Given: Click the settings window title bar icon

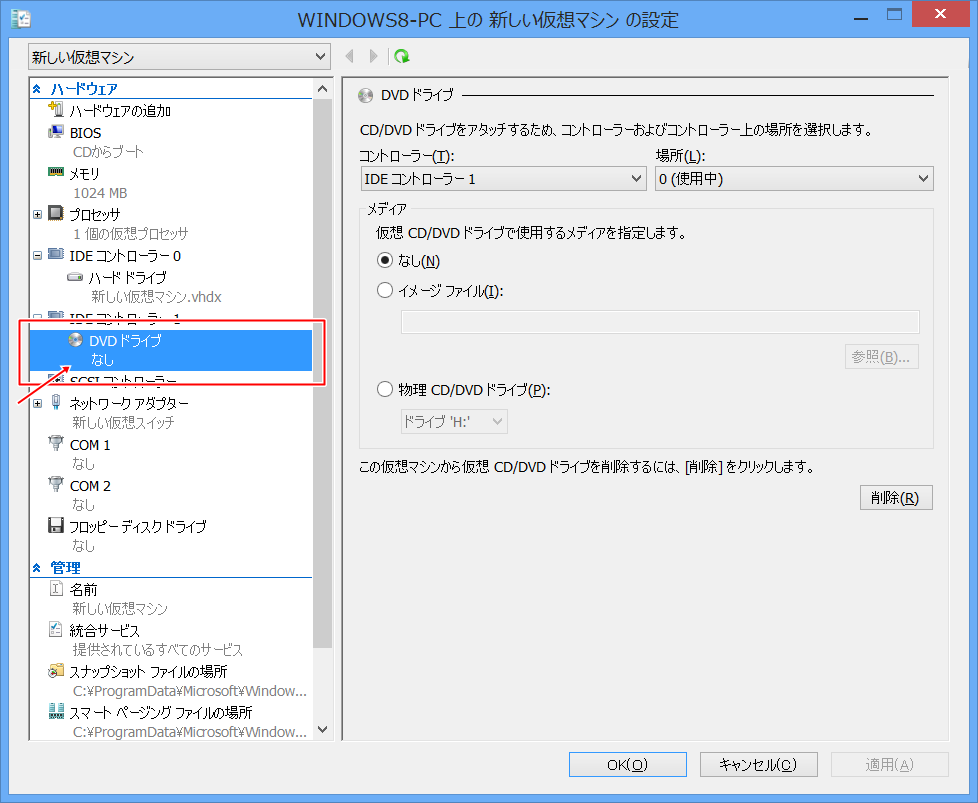Looking at the screenshot, I should point(21,19).
